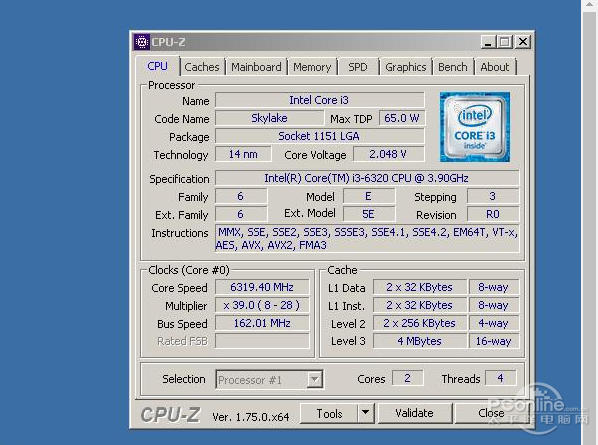Screen dimensions: 598x445
Task: Click the Level 3 size '4 MBytes'
Action: 420,341
